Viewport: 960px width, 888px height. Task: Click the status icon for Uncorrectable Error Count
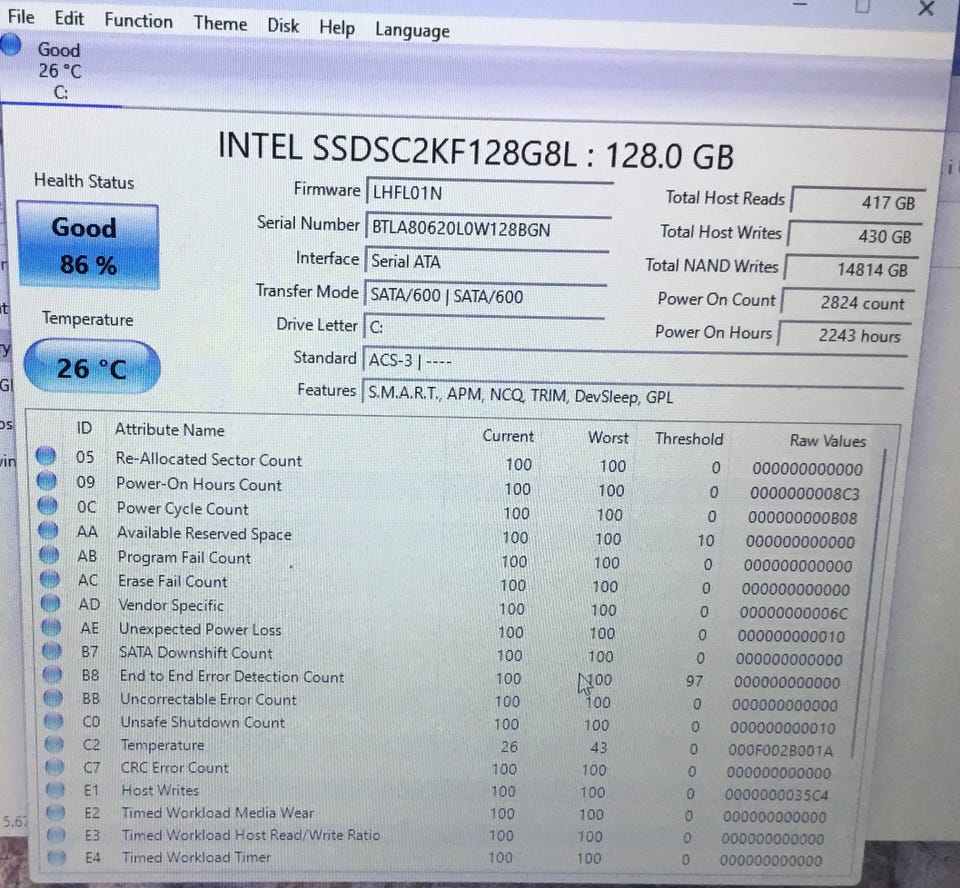[53, 698]
